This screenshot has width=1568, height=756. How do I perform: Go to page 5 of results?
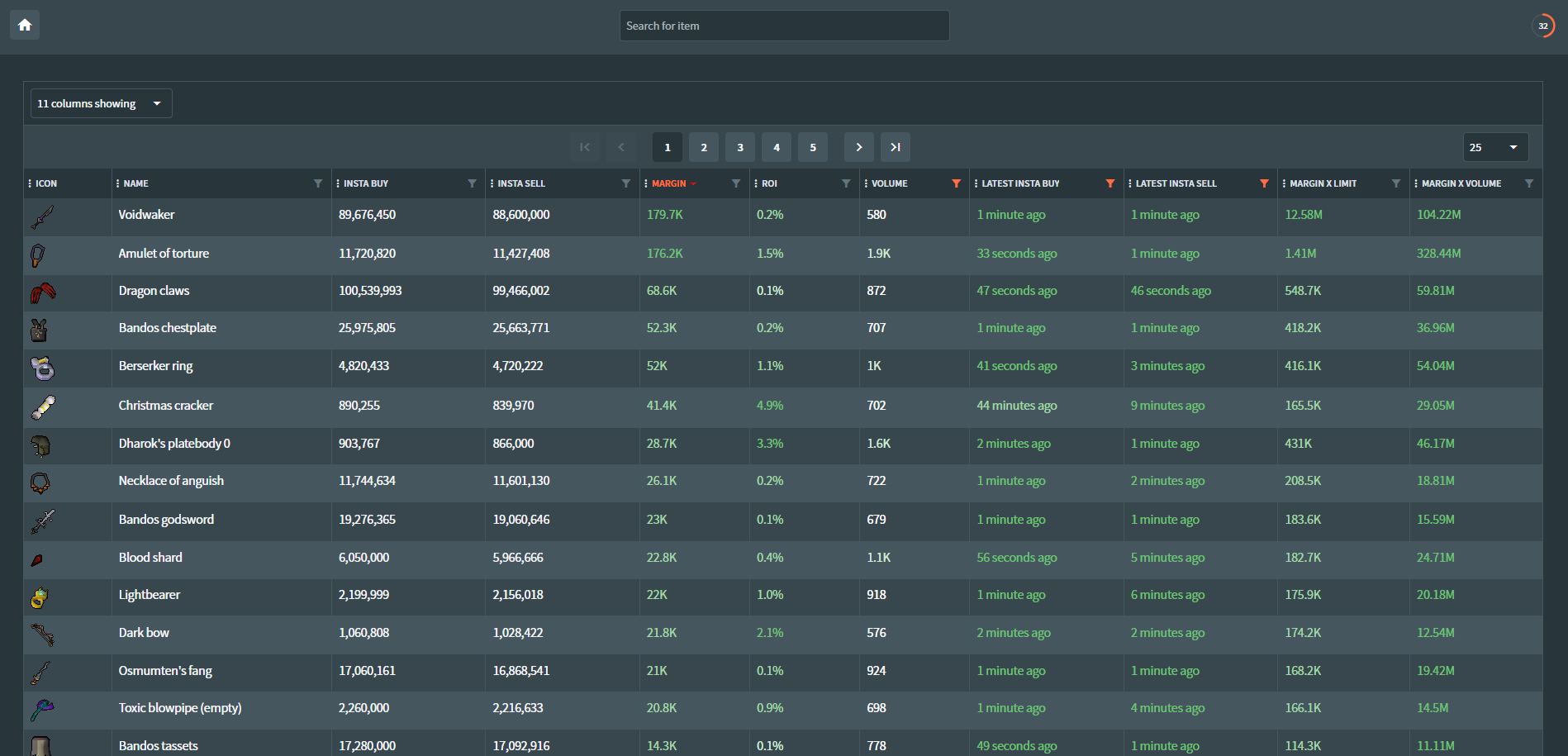point(813,147)
